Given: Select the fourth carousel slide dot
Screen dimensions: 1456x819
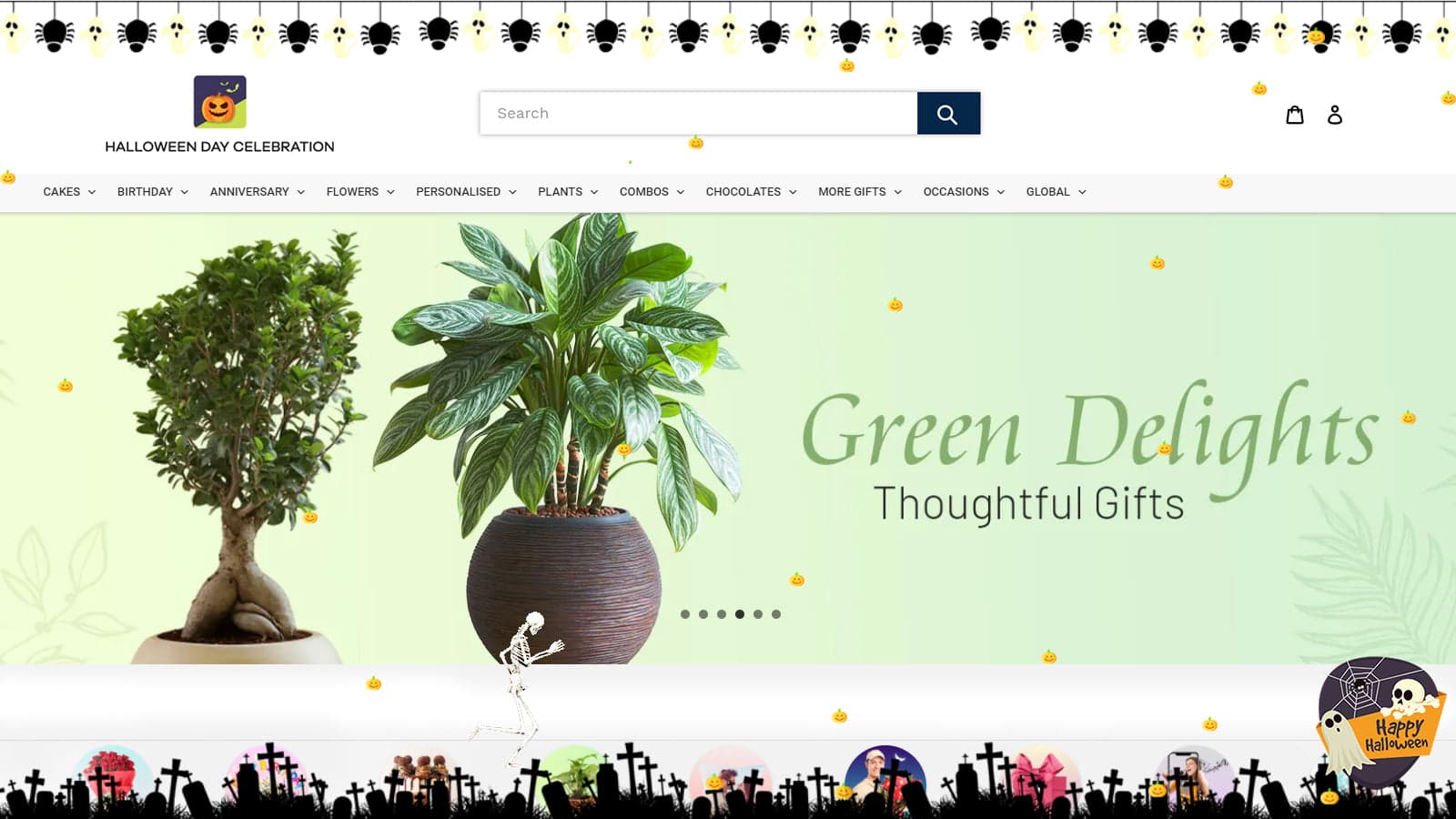Looking at the screenshot, I should [740, 614].
